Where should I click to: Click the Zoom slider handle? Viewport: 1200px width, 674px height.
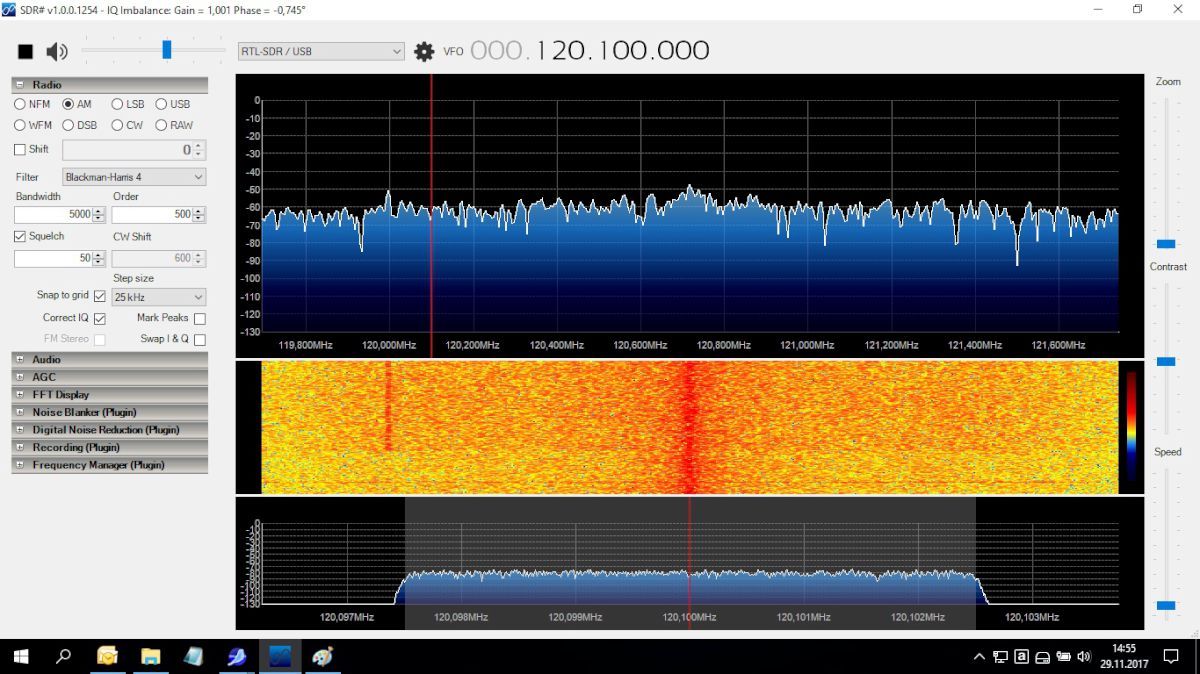click(1166, 244)
